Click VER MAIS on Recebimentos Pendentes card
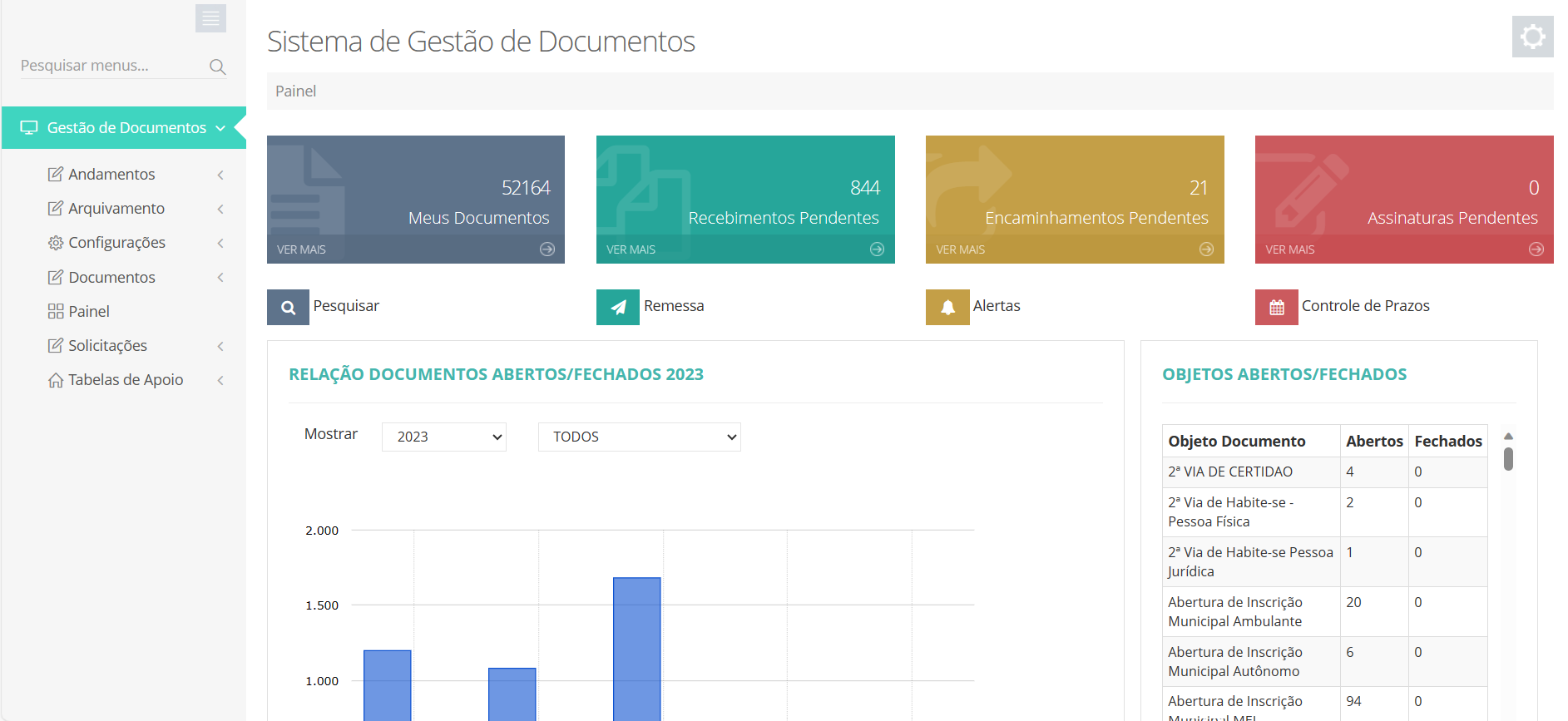Viewport: 1568px width, 721px height. tap(631, 249)
